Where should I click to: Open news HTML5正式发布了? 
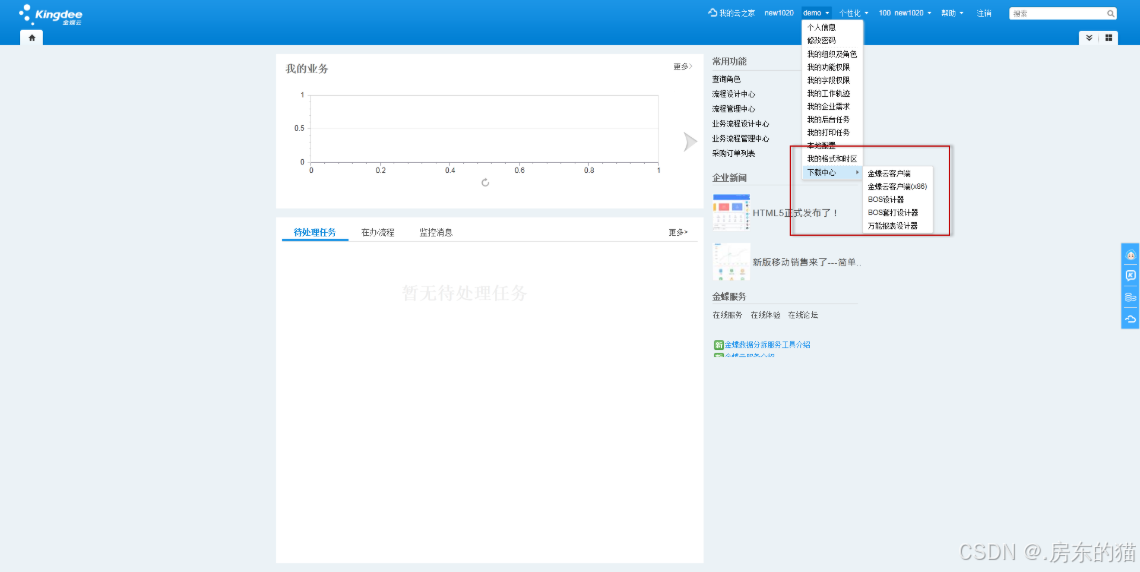(796, 213)
